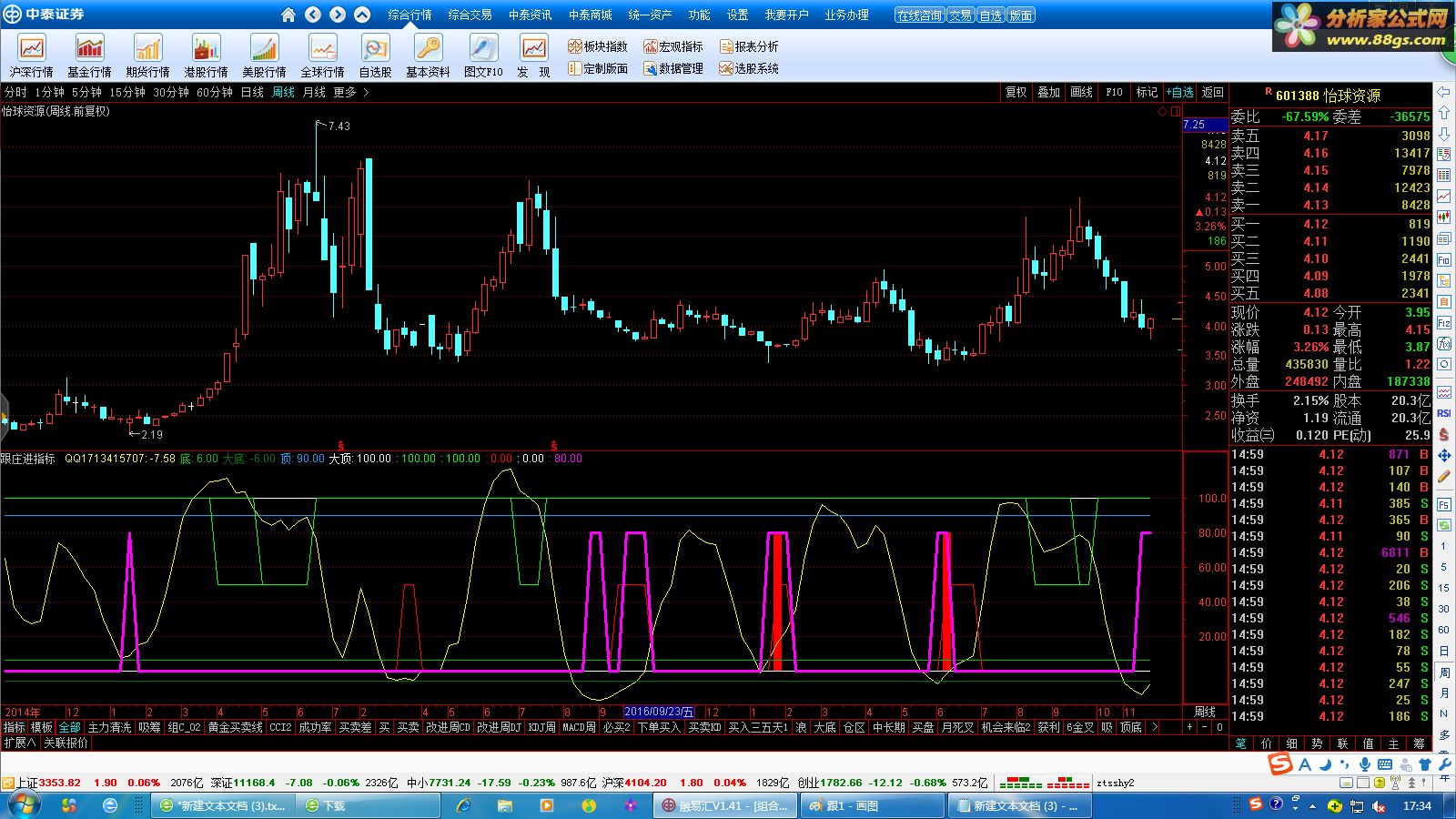Open 设置 menu

click(x=737, y=15)
